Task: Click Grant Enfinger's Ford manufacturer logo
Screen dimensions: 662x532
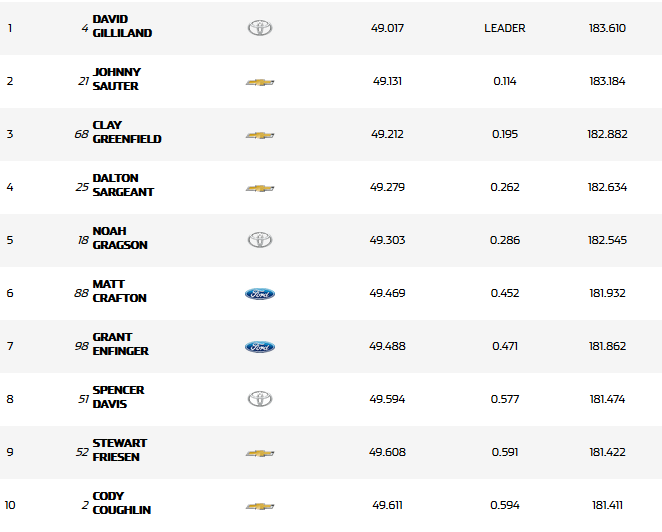Action: click(x=260, y=347)
